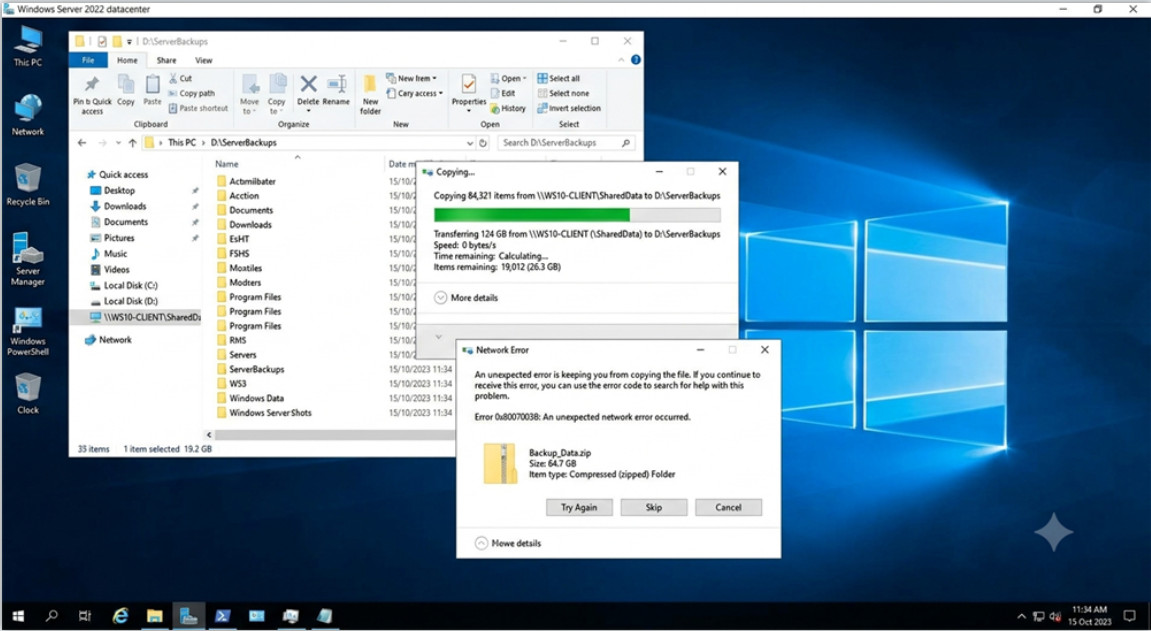
Task: Go up one folder level arrow
Action: coord(132,143)
